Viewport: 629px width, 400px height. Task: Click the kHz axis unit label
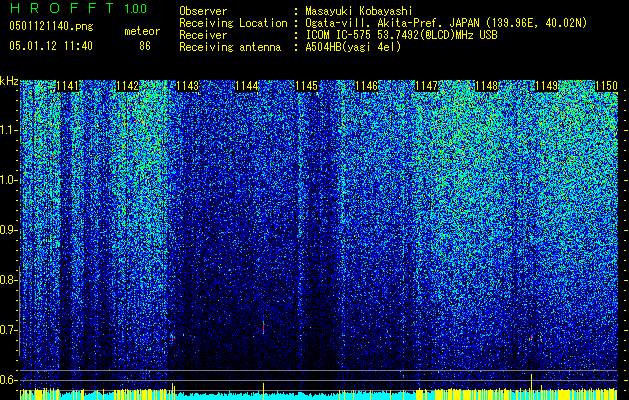pos(9,81)
